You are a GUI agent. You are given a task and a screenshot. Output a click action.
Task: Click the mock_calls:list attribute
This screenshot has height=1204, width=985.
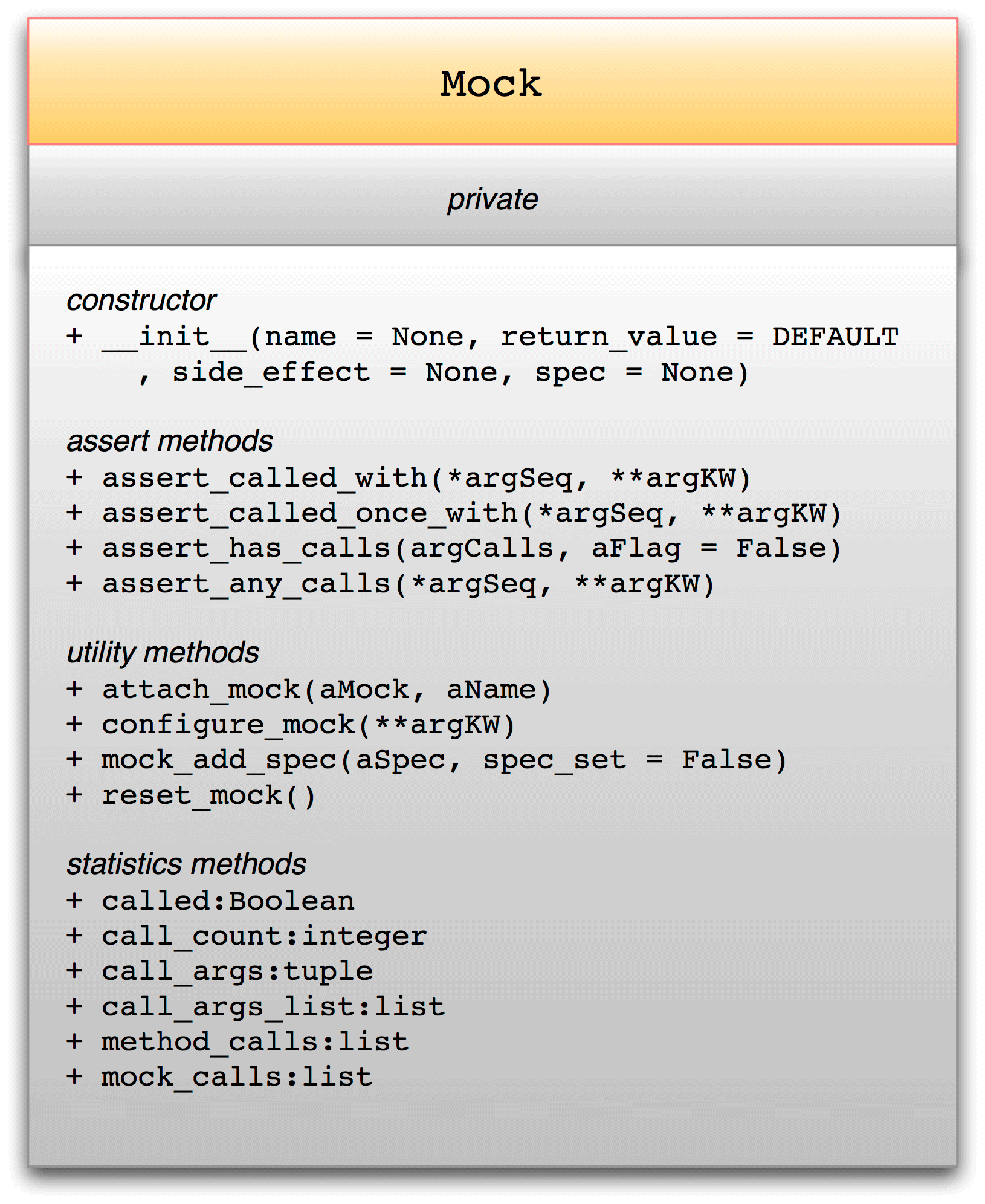219,1077
